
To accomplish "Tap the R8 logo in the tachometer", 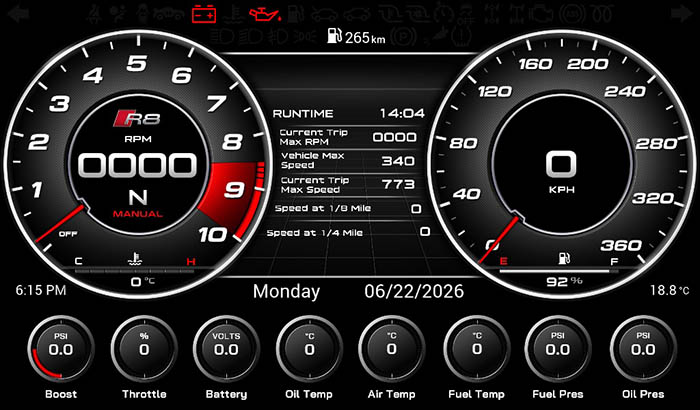I will 138,118.
